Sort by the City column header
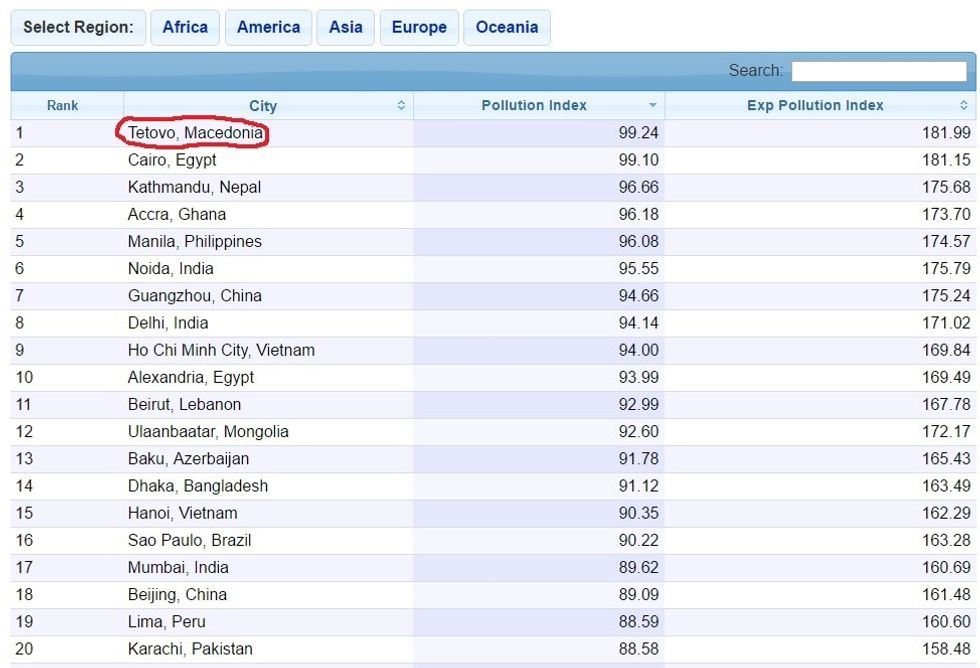This screenshot has width=980, height=668. click(x=263, y=105)
